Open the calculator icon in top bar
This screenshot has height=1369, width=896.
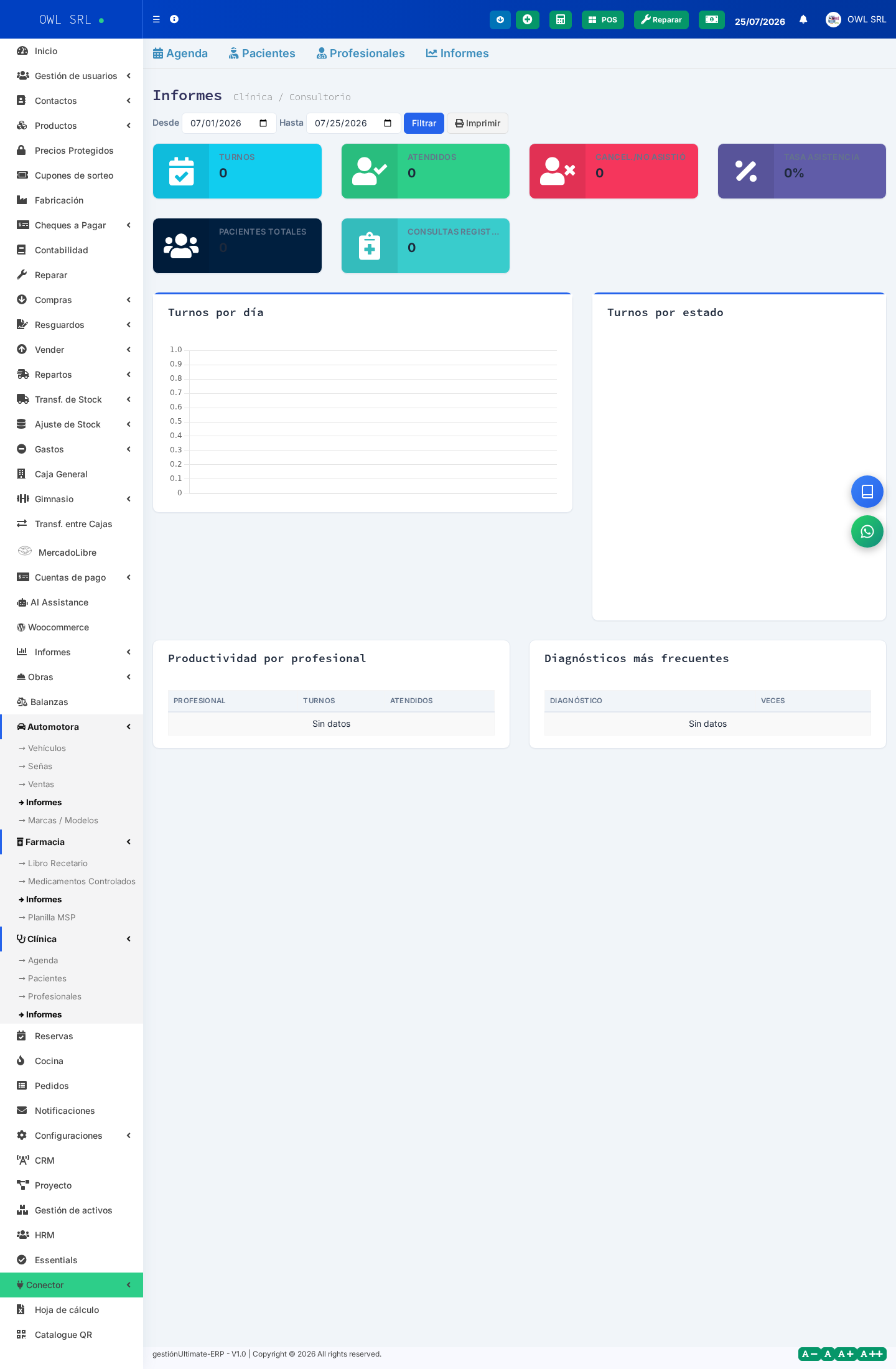click(560, 20)
